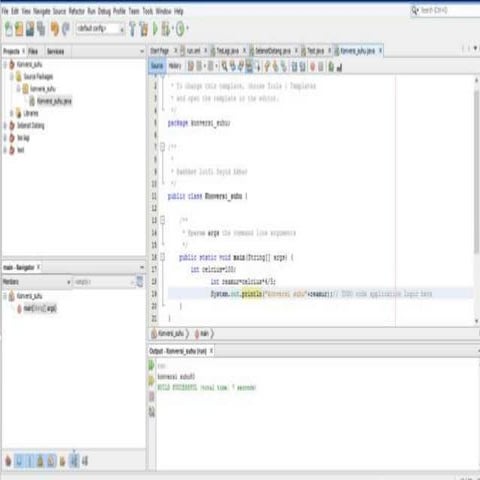Click green Re-run icon in Output panel
This screenshot has width=480, height=480.
coord(151,365)
